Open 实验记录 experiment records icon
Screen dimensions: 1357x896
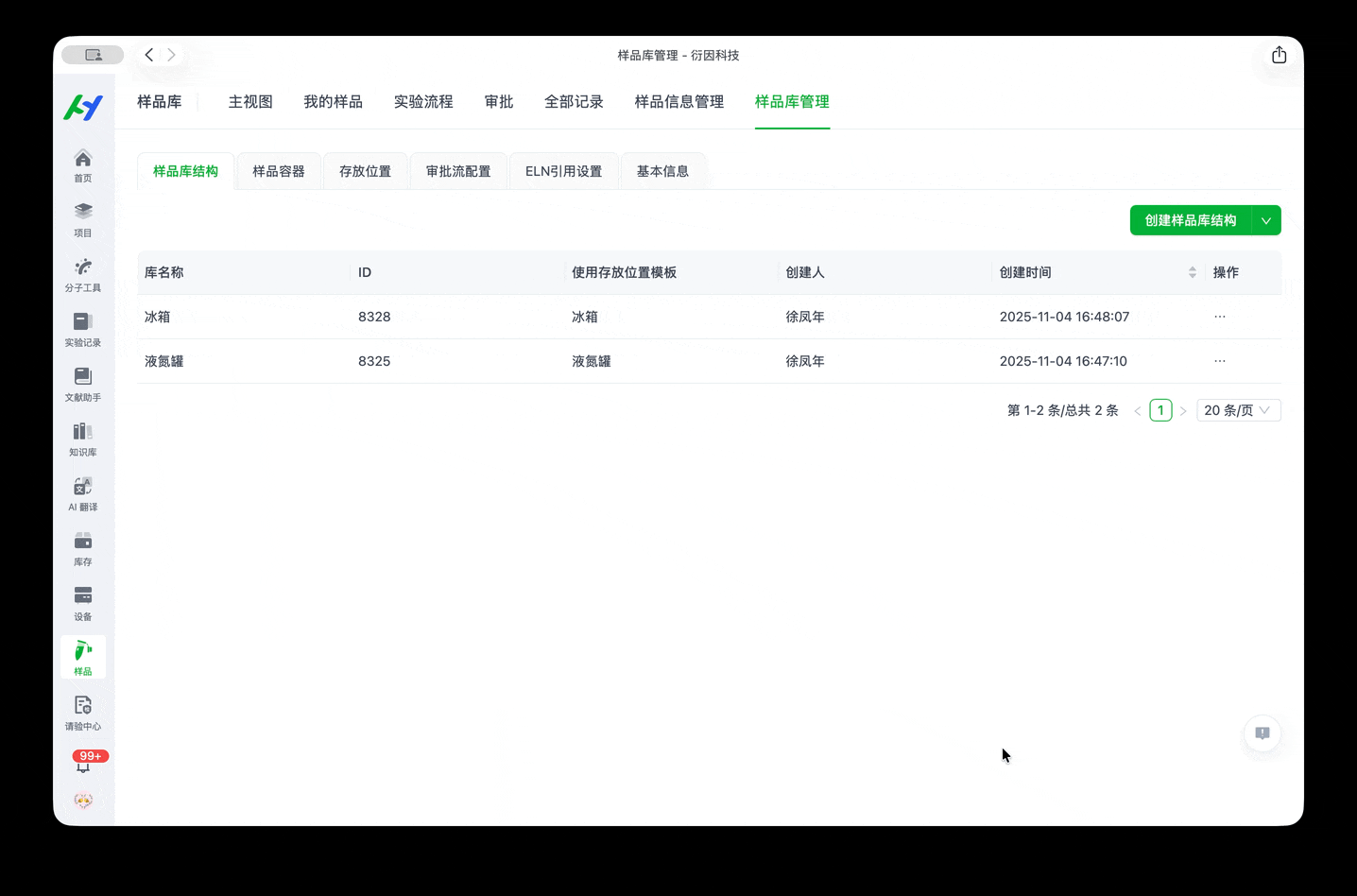(x=83, y=328)
